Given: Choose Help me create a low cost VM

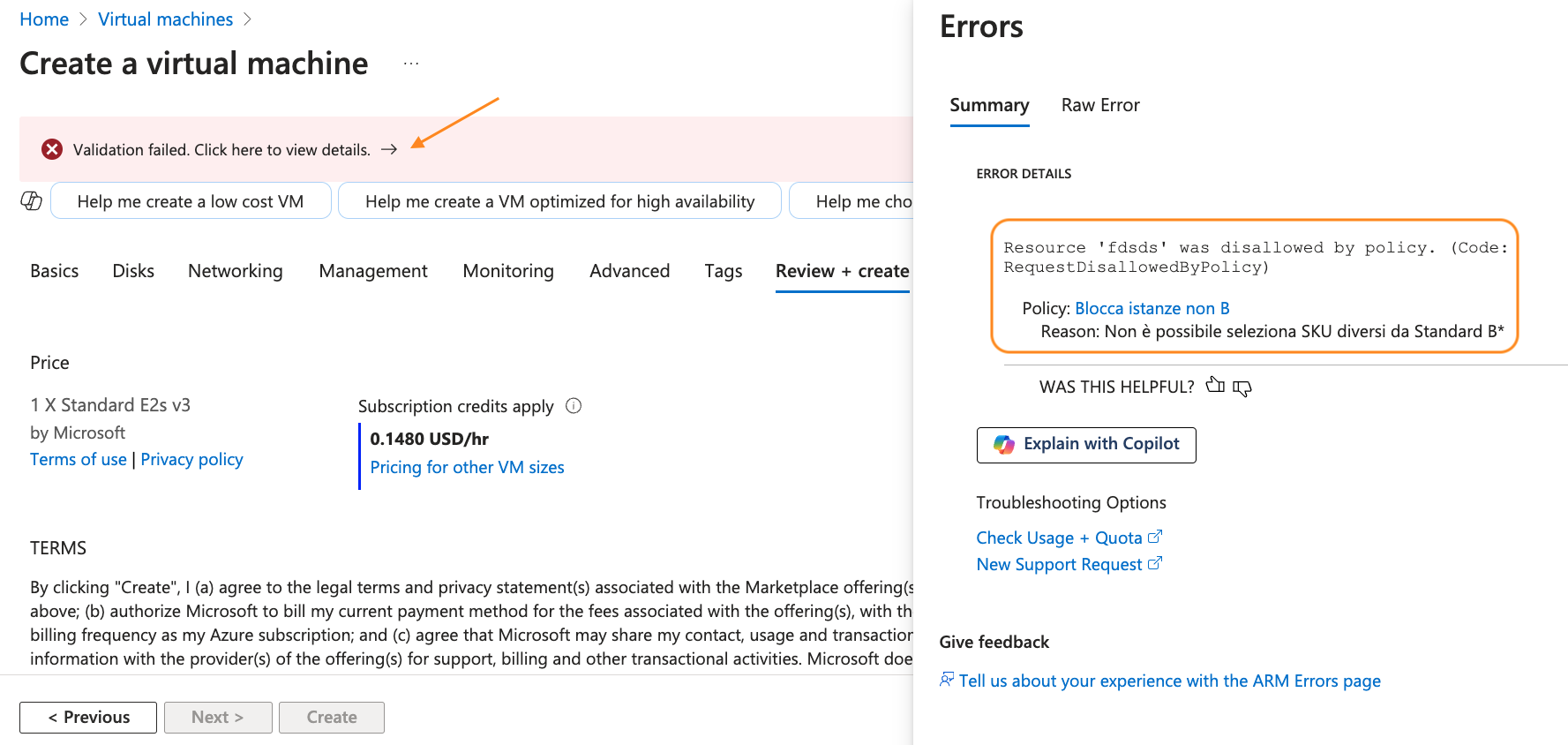Looking at the screenshot, I should tap(191, 201).
